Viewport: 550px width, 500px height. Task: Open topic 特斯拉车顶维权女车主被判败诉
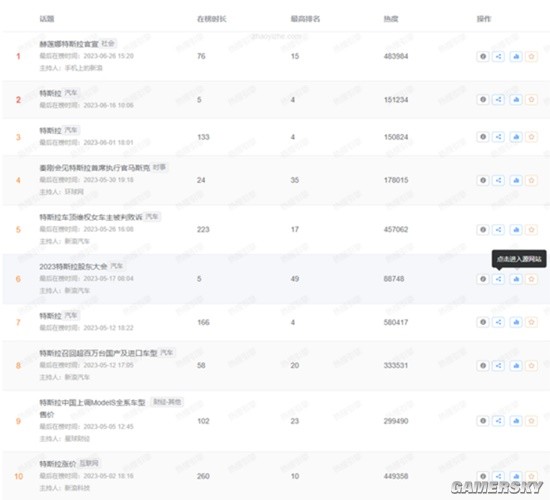pos(91,217)
